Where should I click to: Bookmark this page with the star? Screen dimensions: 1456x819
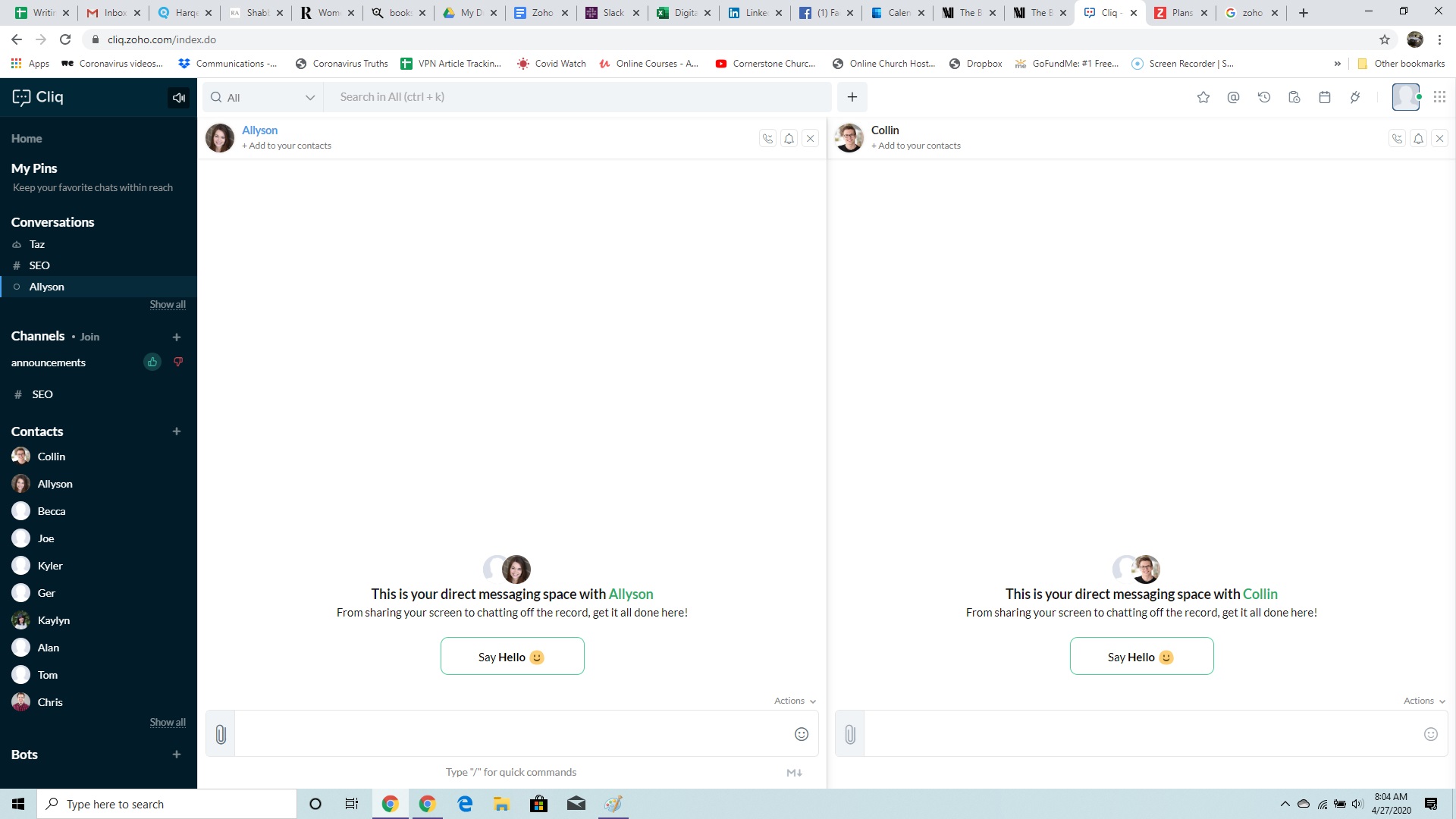[x=1385, y=39]
